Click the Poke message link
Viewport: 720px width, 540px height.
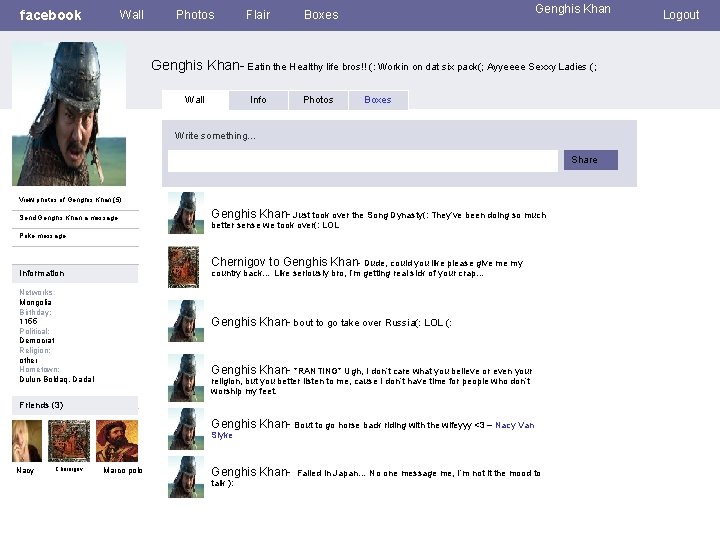click(43, 236)
